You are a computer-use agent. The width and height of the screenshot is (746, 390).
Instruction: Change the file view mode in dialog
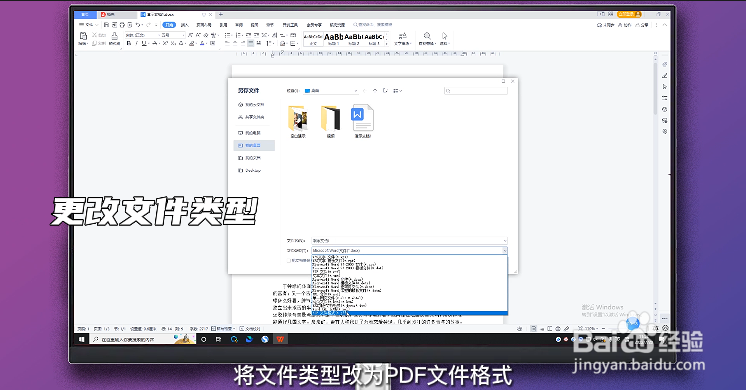[398, 90]
